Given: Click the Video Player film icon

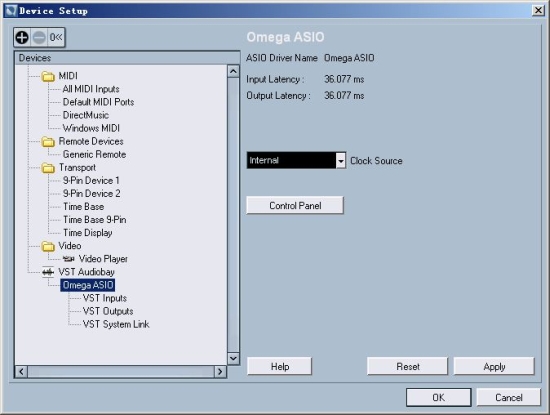Looking at the screenshot, I should click(x=68, y=259).
